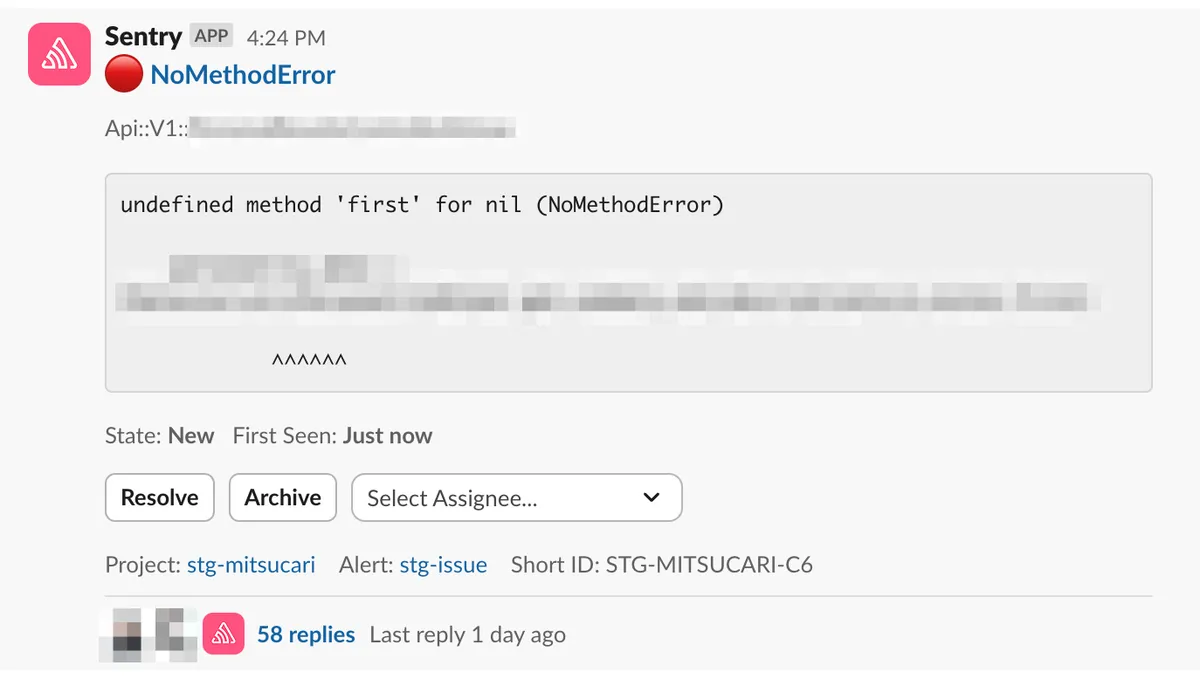Viewport: 1200px width, 679px height.
Task: Open the Sentry sender name profile
Action: [143, 37]
